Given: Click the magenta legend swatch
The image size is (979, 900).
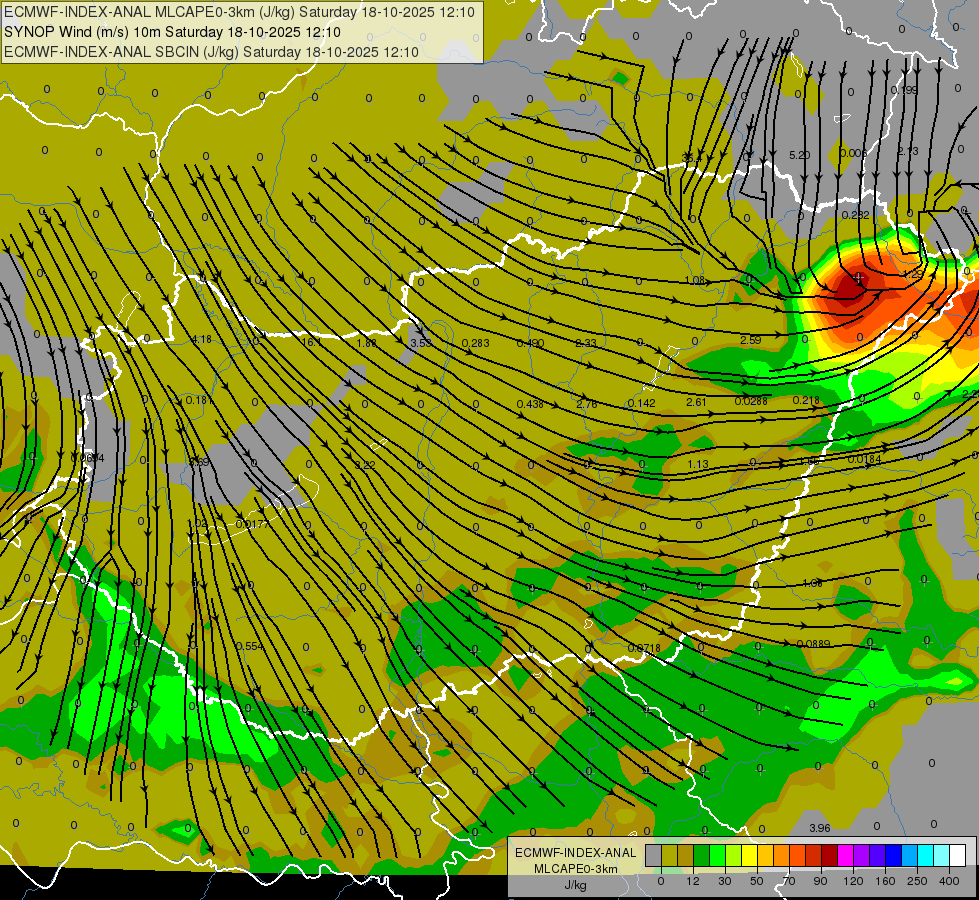Looking at the screenshot, I should (845, 855).
